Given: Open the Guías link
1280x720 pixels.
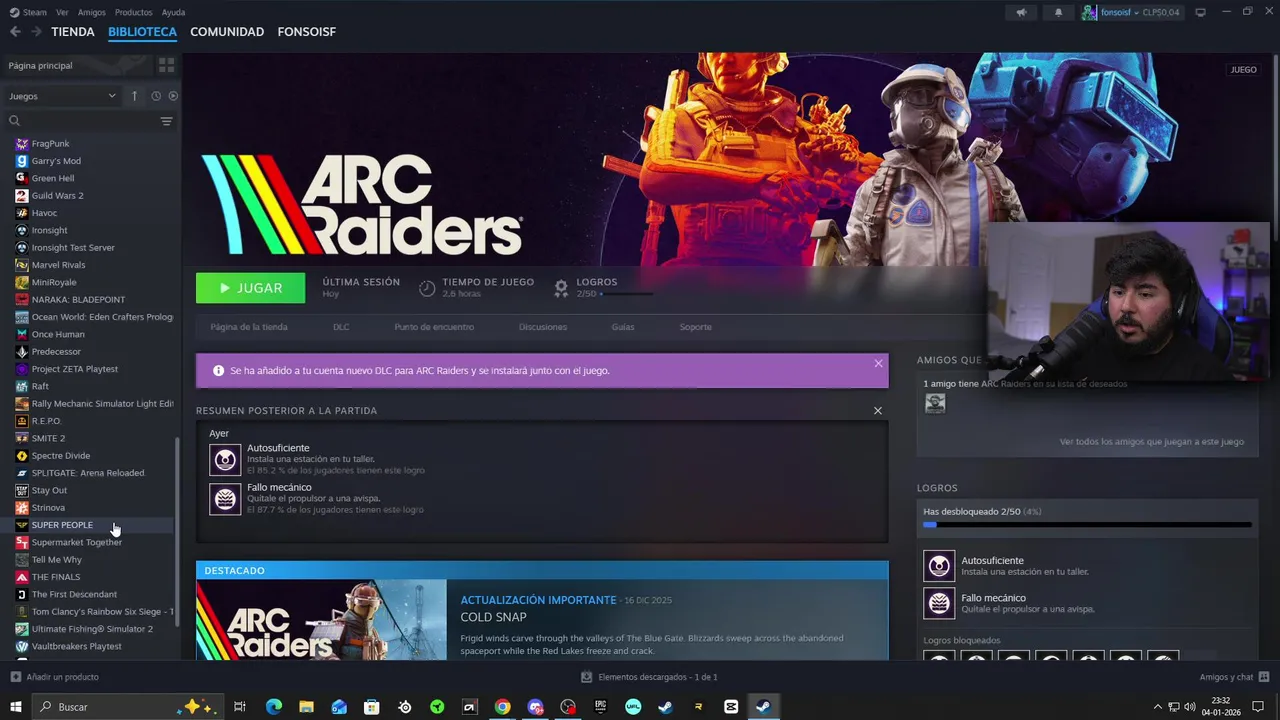Looking at the screenshot, I should 623,327.
